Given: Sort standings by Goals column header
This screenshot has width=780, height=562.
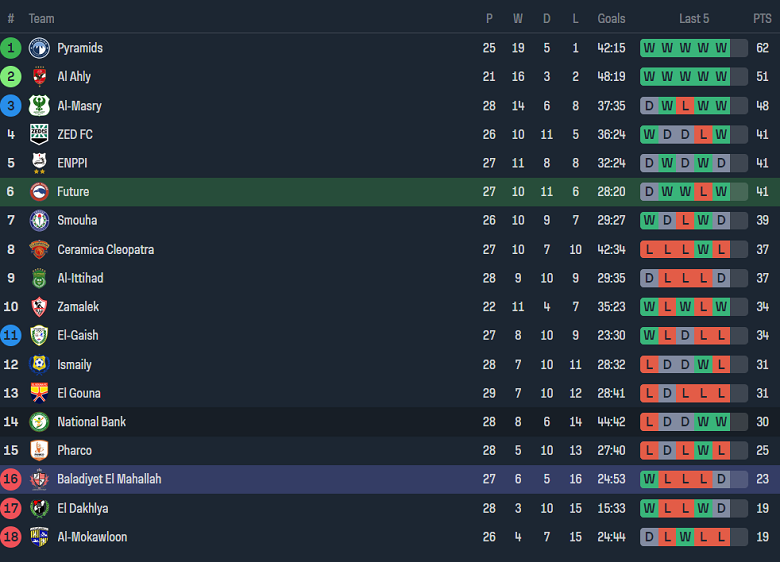Looking at the screenshot, I should tap(611, 19).
